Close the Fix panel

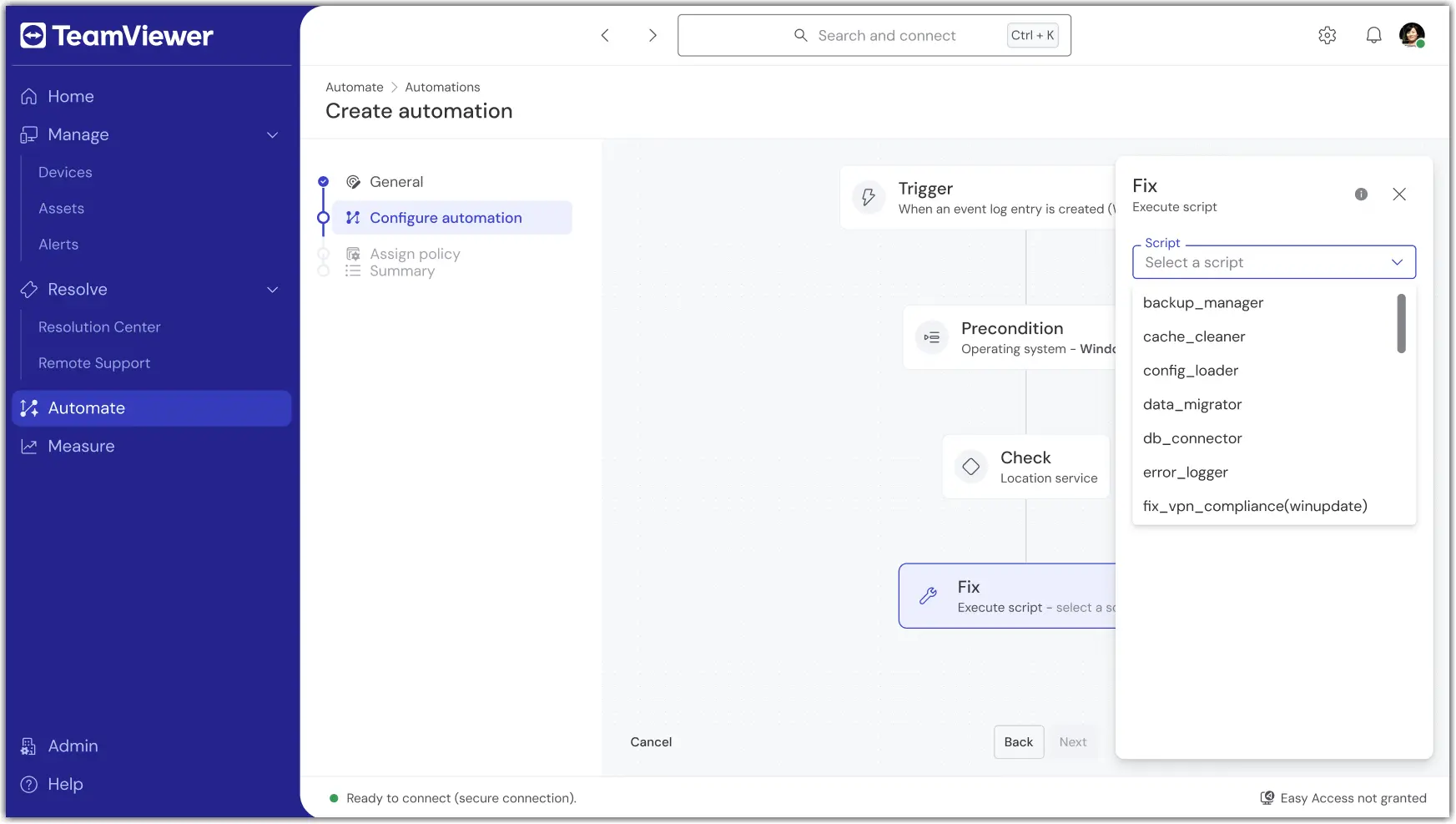1399,195
